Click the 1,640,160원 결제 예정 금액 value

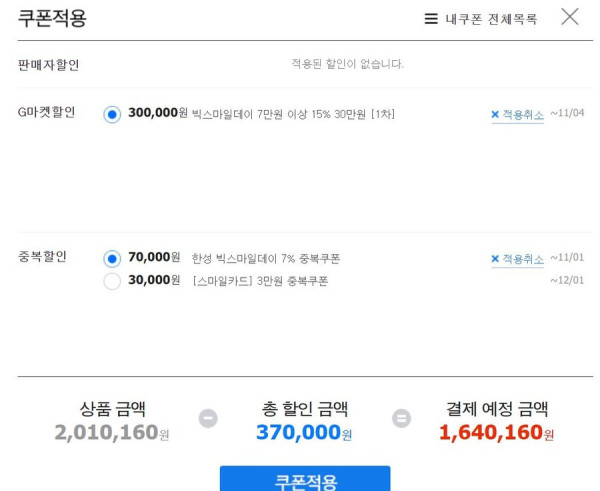point(496,432)
